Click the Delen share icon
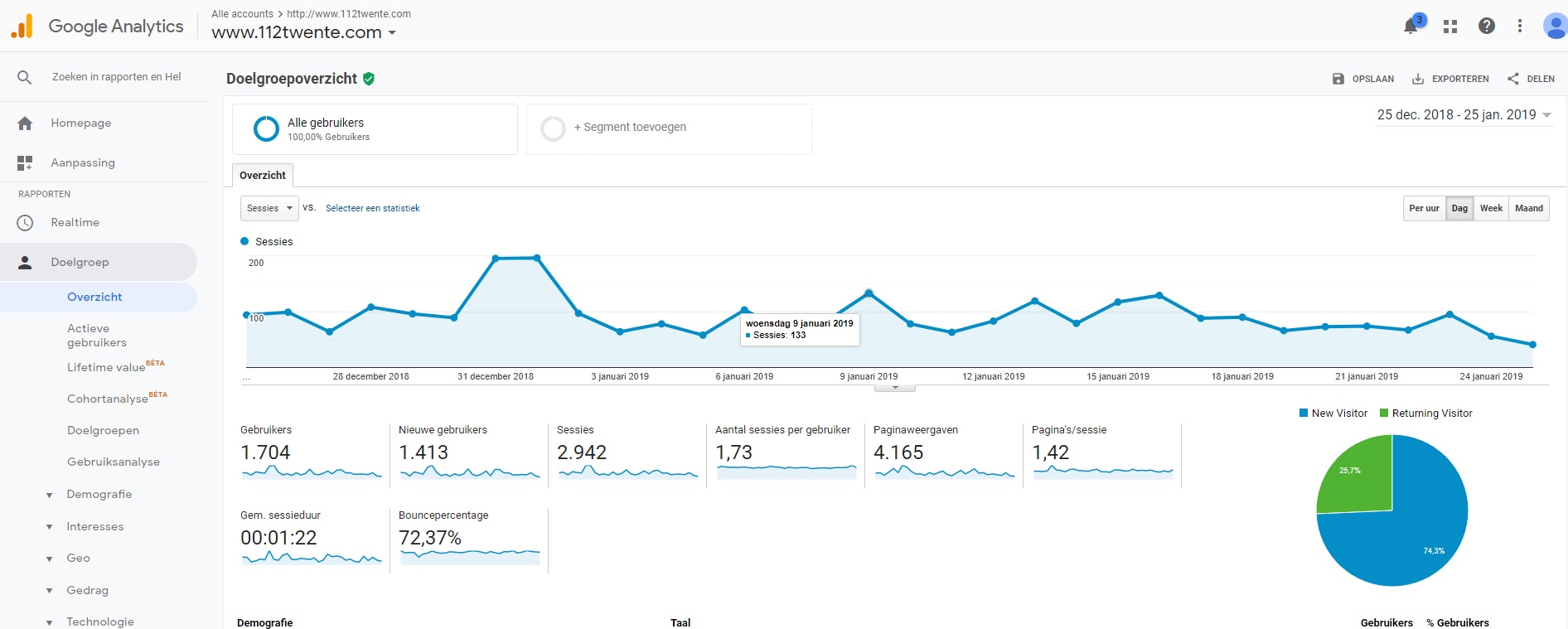This screenshot has height=629, width=1568. pyautogui.click(x=1513, y=79)
